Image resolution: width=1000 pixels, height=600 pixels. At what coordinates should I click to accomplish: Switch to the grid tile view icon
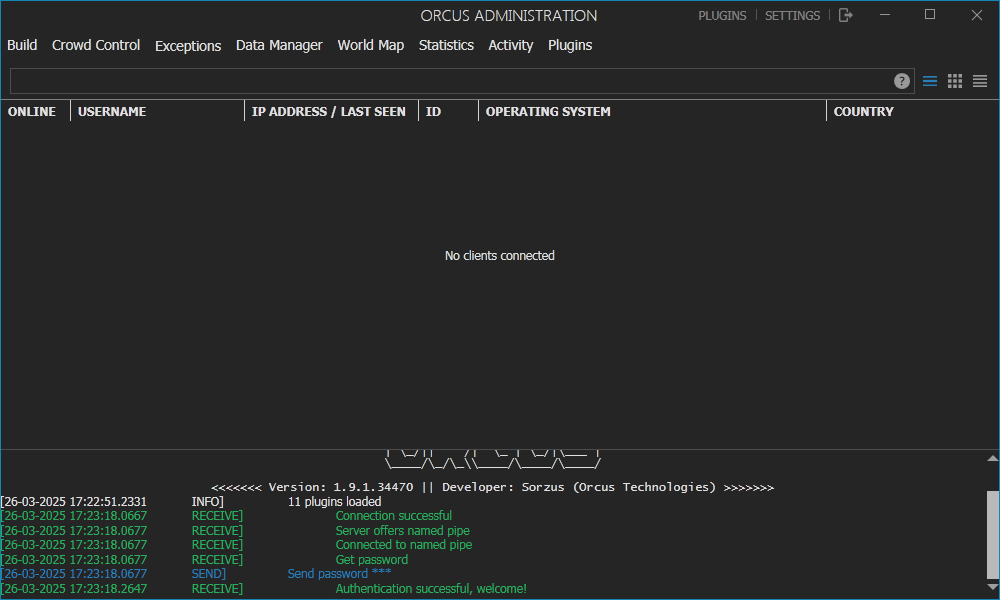[955, 81]
